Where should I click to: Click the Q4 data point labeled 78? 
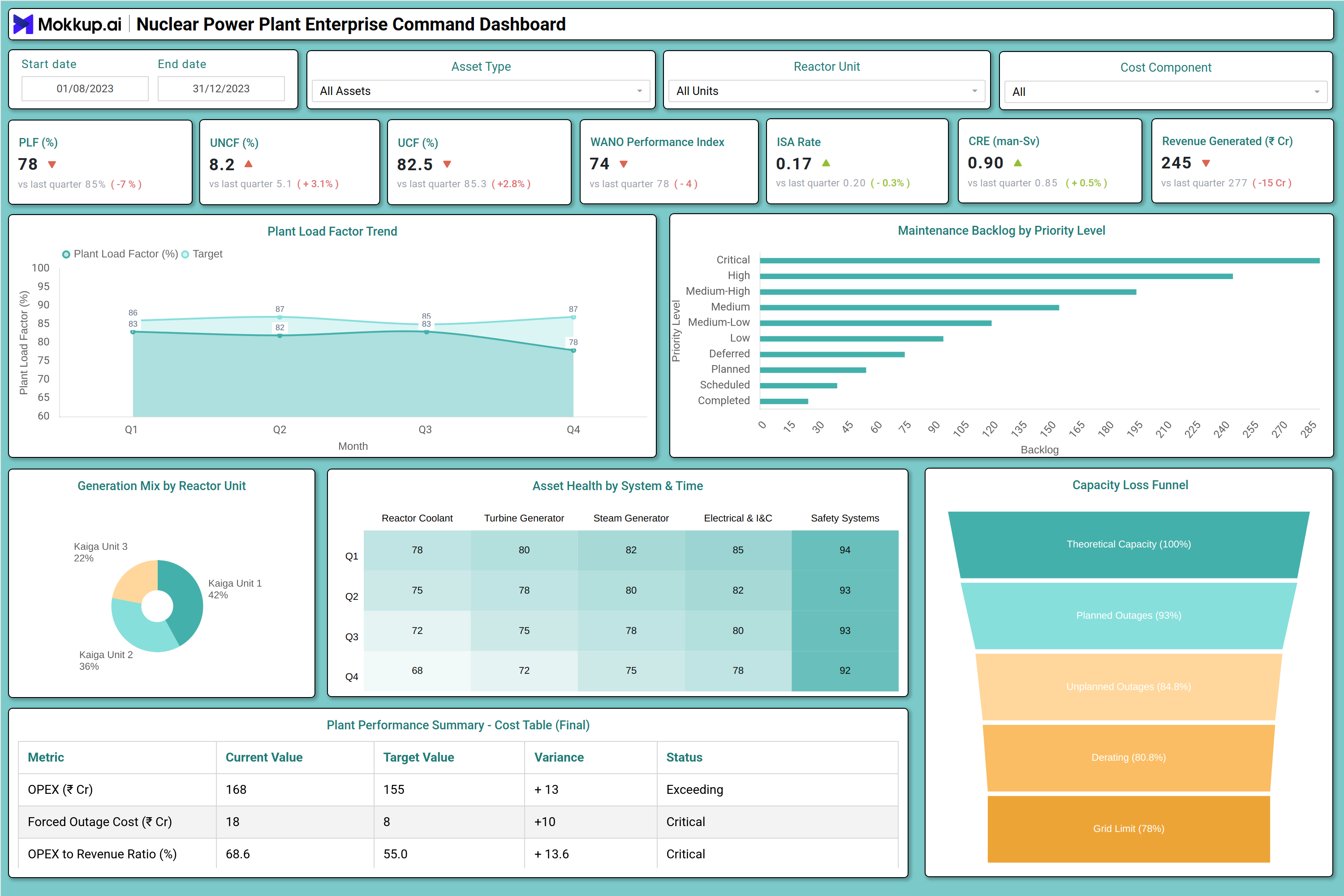click(x=573, y=350)
